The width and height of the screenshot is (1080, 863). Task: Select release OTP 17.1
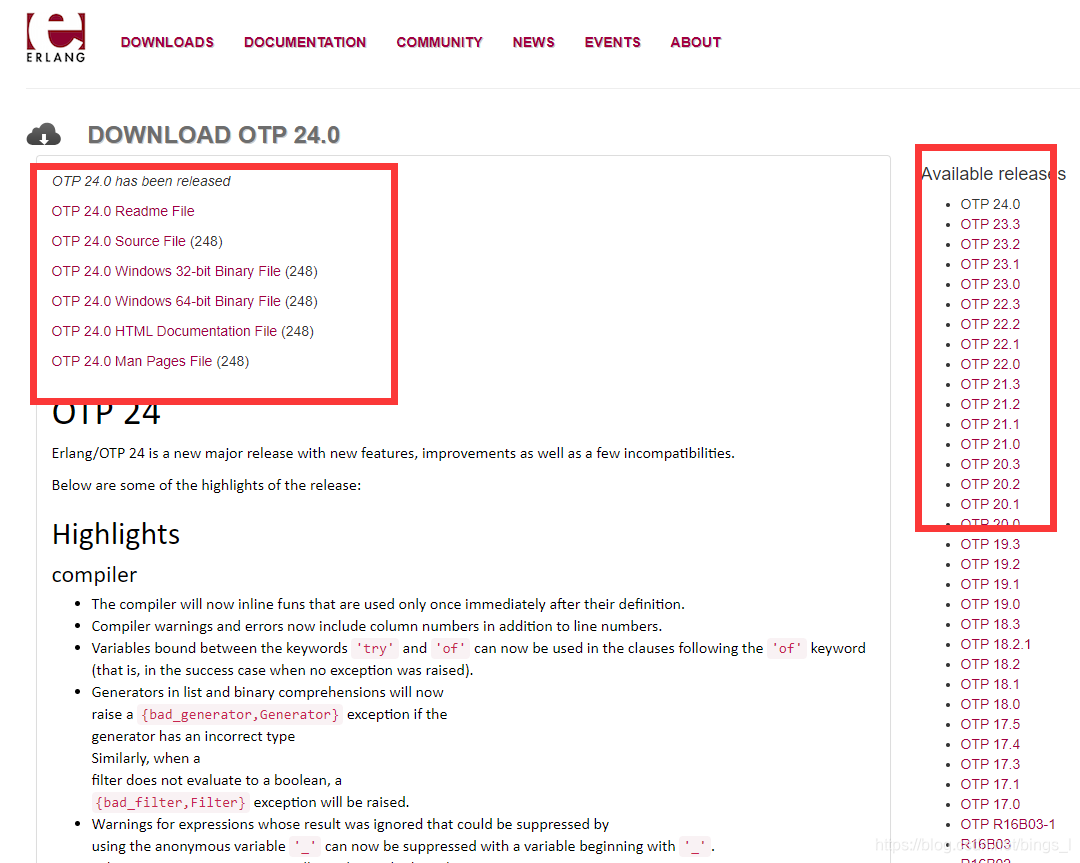[990, 784]
